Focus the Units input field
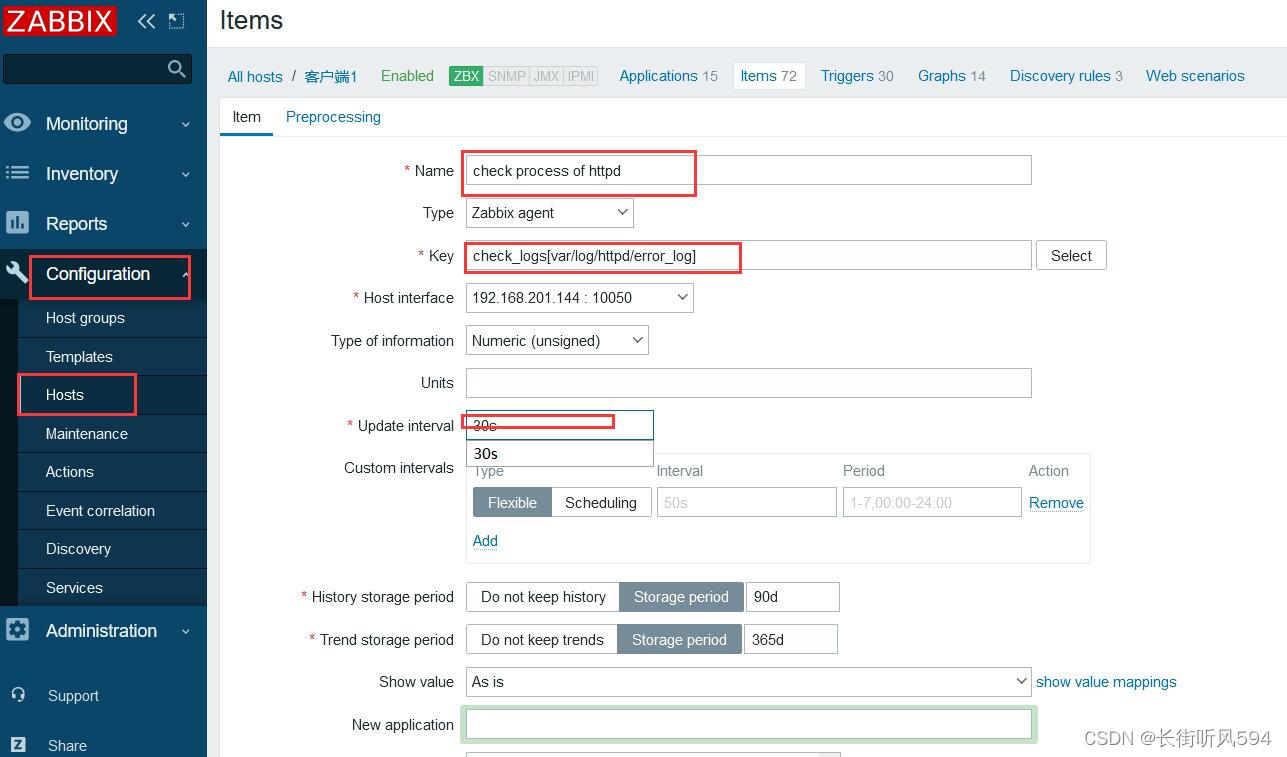Viewport: 1287px width, 757px height. tap(749, 382)
